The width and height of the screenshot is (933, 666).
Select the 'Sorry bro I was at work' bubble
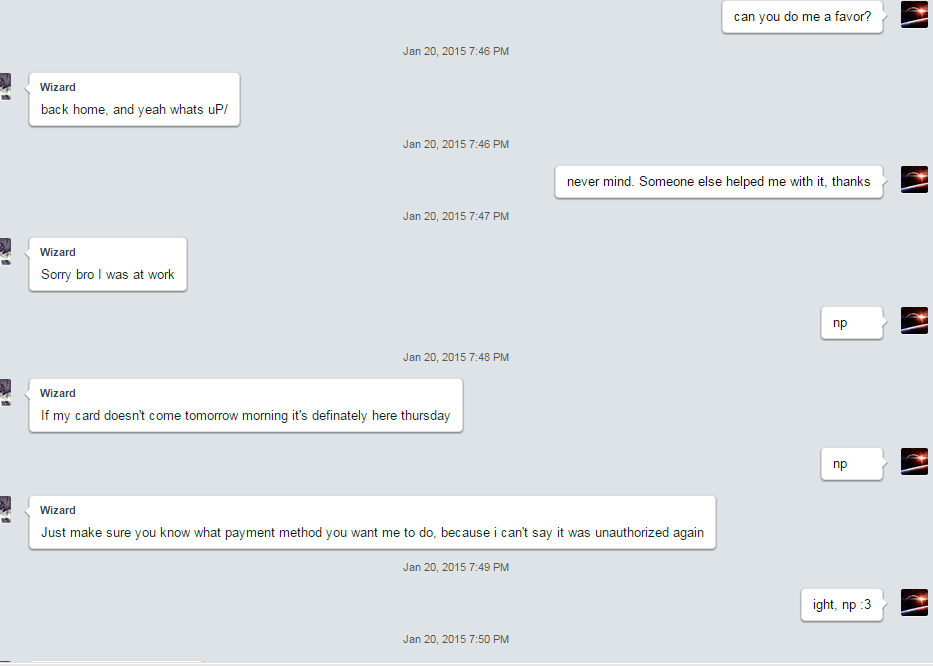(x=108, y=265)
